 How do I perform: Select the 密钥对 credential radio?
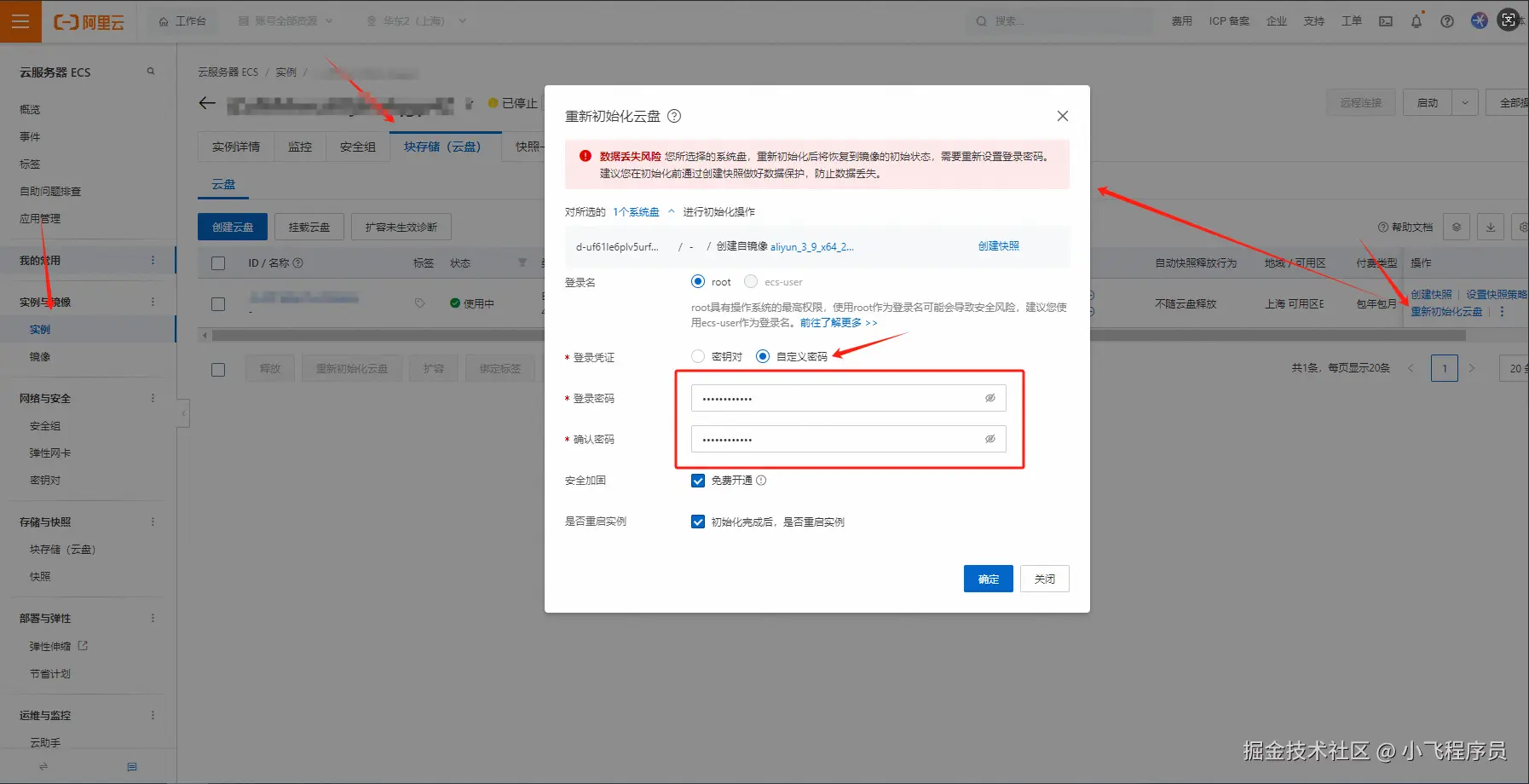698,356
